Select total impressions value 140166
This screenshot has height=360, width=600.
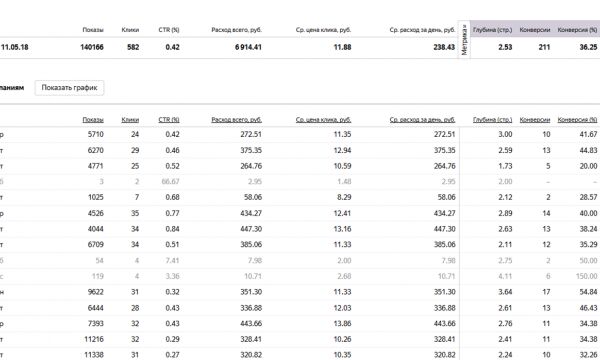click(x=92, y=47)
